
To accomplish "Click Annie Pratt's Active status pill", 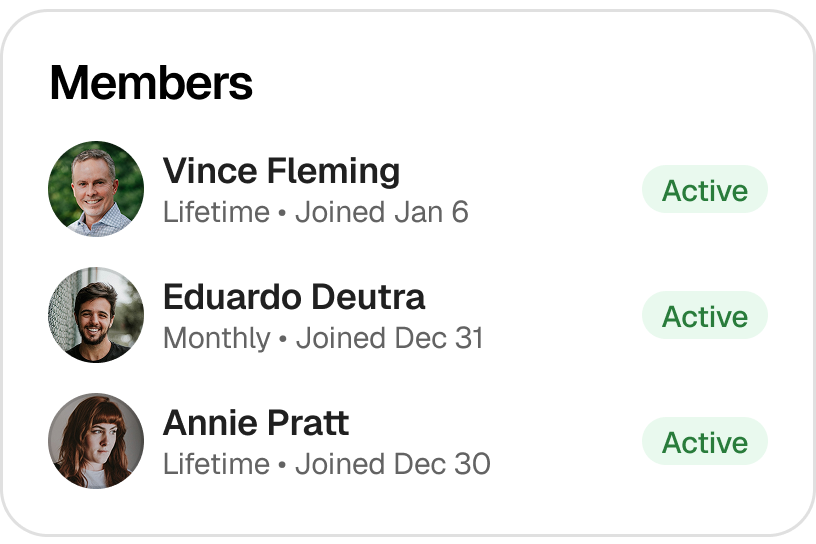I will point(704,442).
